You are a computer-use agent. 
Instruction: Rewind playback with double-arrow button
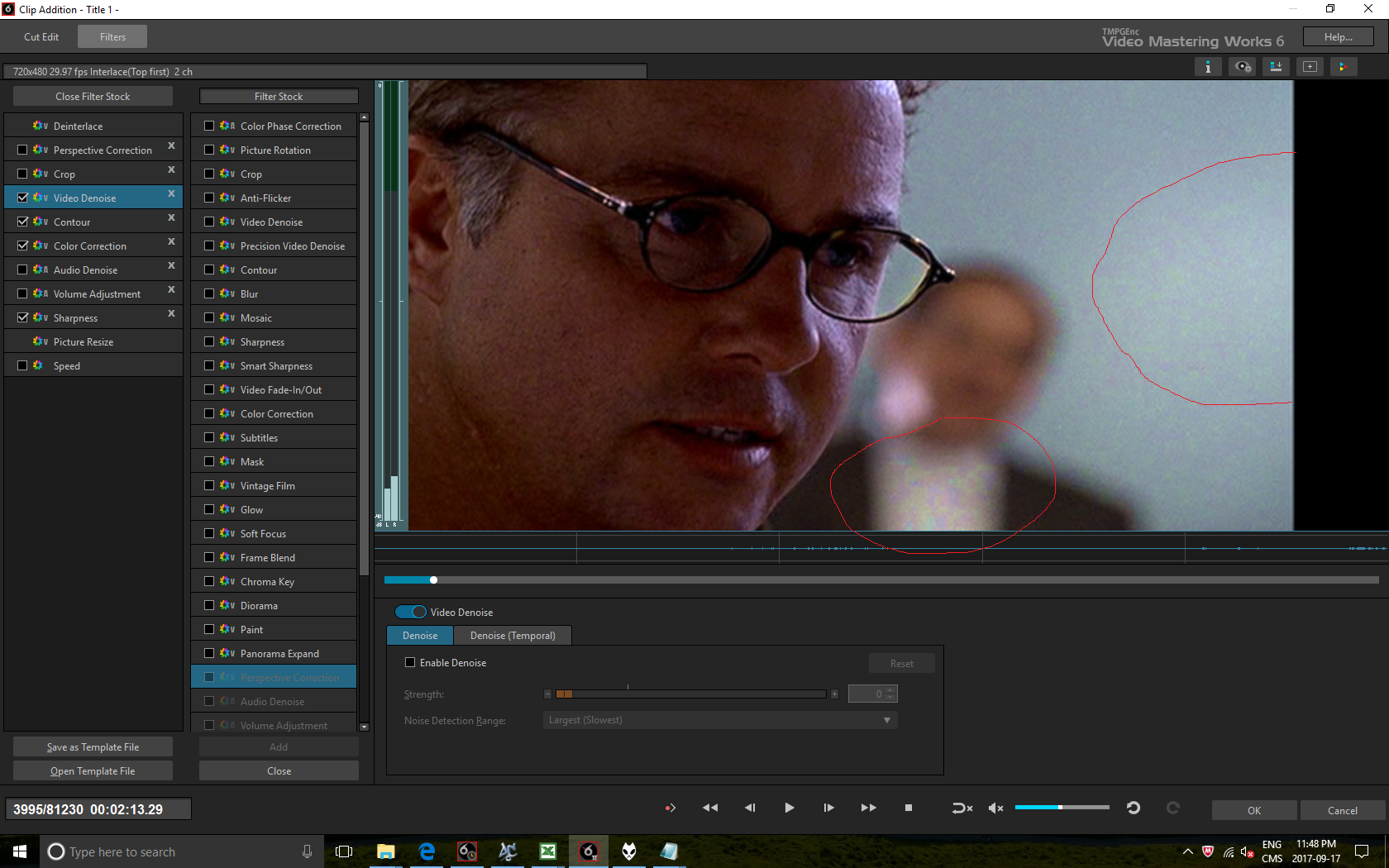tap(709, 808)
